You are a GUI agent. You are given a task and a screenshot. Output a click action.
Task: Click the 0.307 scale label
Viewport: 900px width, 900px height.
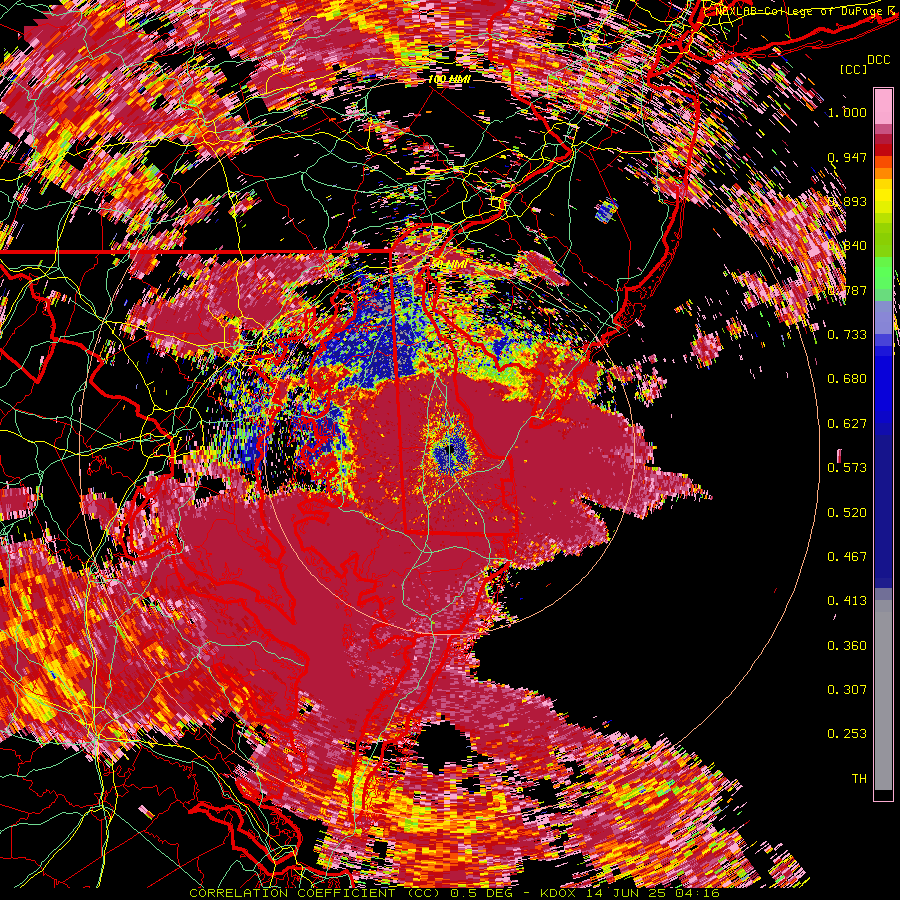(x=847, y=690)
